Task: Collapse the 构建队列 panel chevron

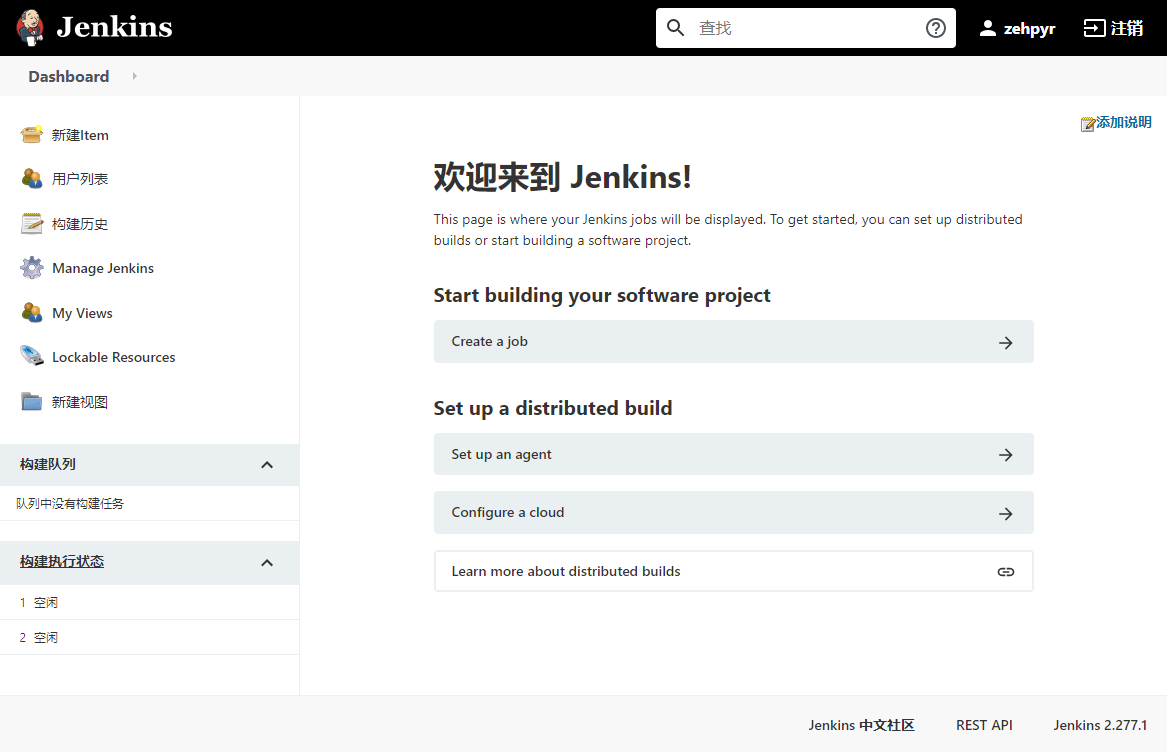Action: 267,465
